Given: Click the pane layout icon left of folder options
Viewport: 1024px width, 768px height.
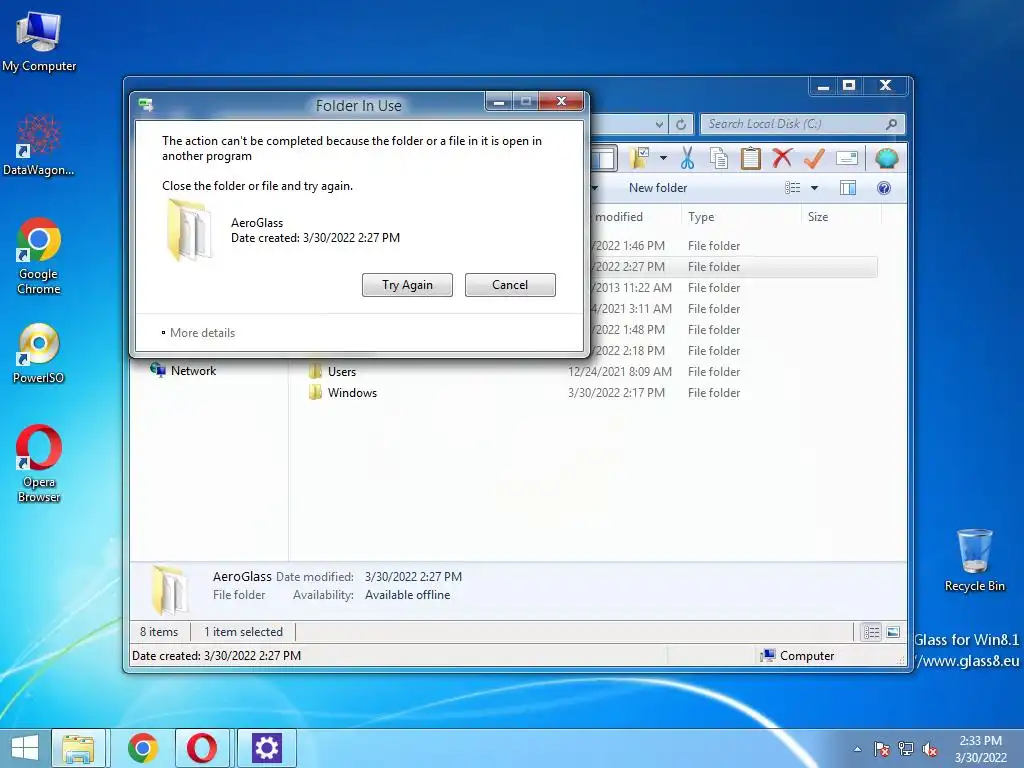Looking at the screenshot, I should coord(603,158).
